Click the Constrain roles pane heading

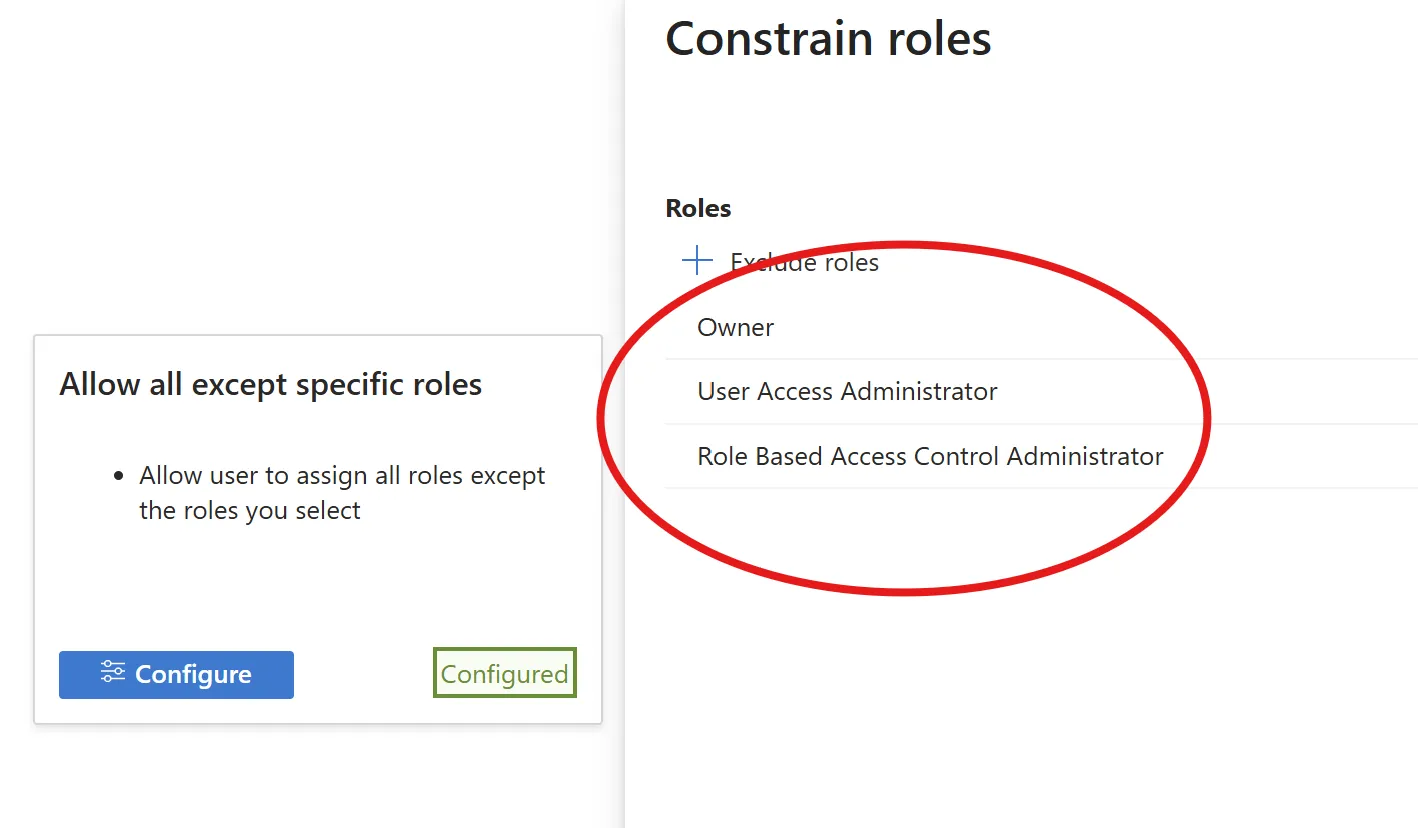828,38
